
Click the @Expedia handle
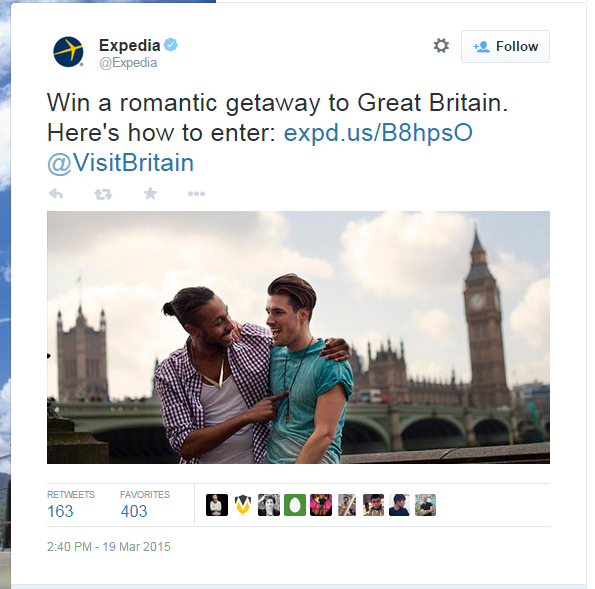[x=128, y=63]
